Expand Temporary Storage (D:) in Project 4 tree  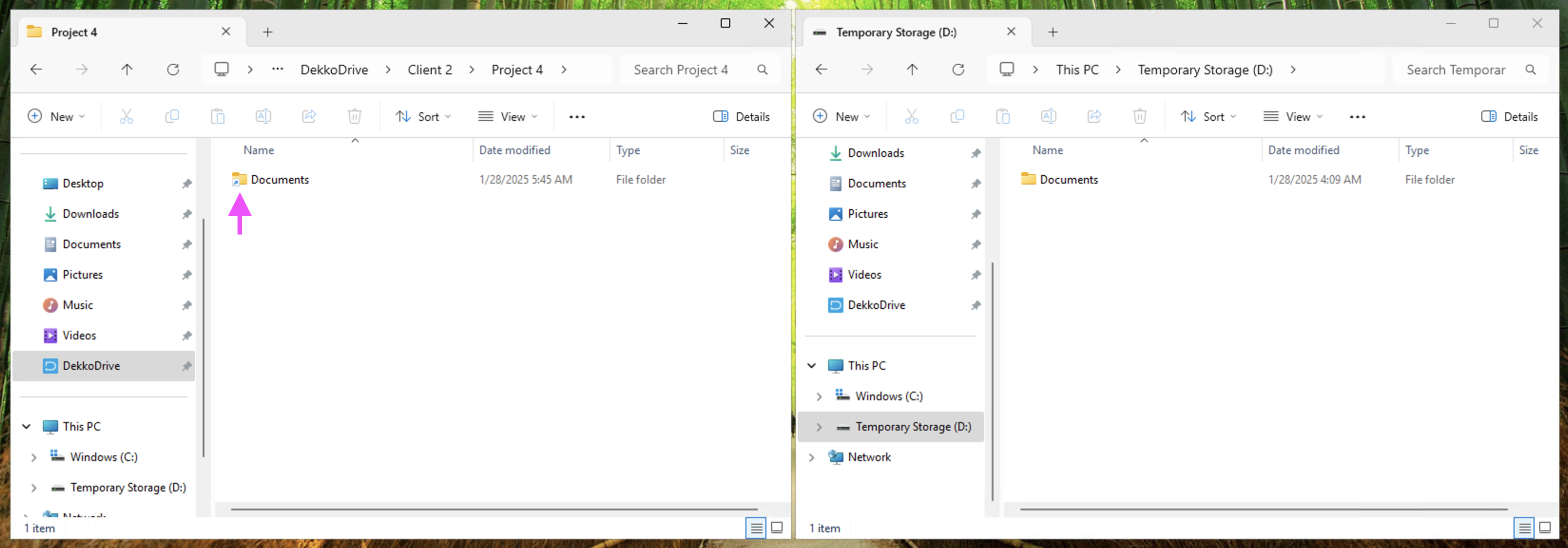33,488
